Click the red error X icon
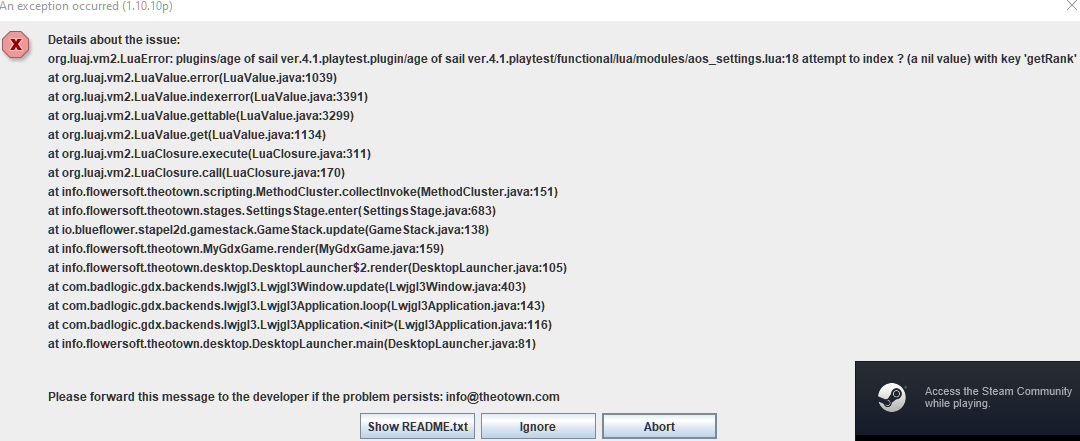 coord(16,45)
